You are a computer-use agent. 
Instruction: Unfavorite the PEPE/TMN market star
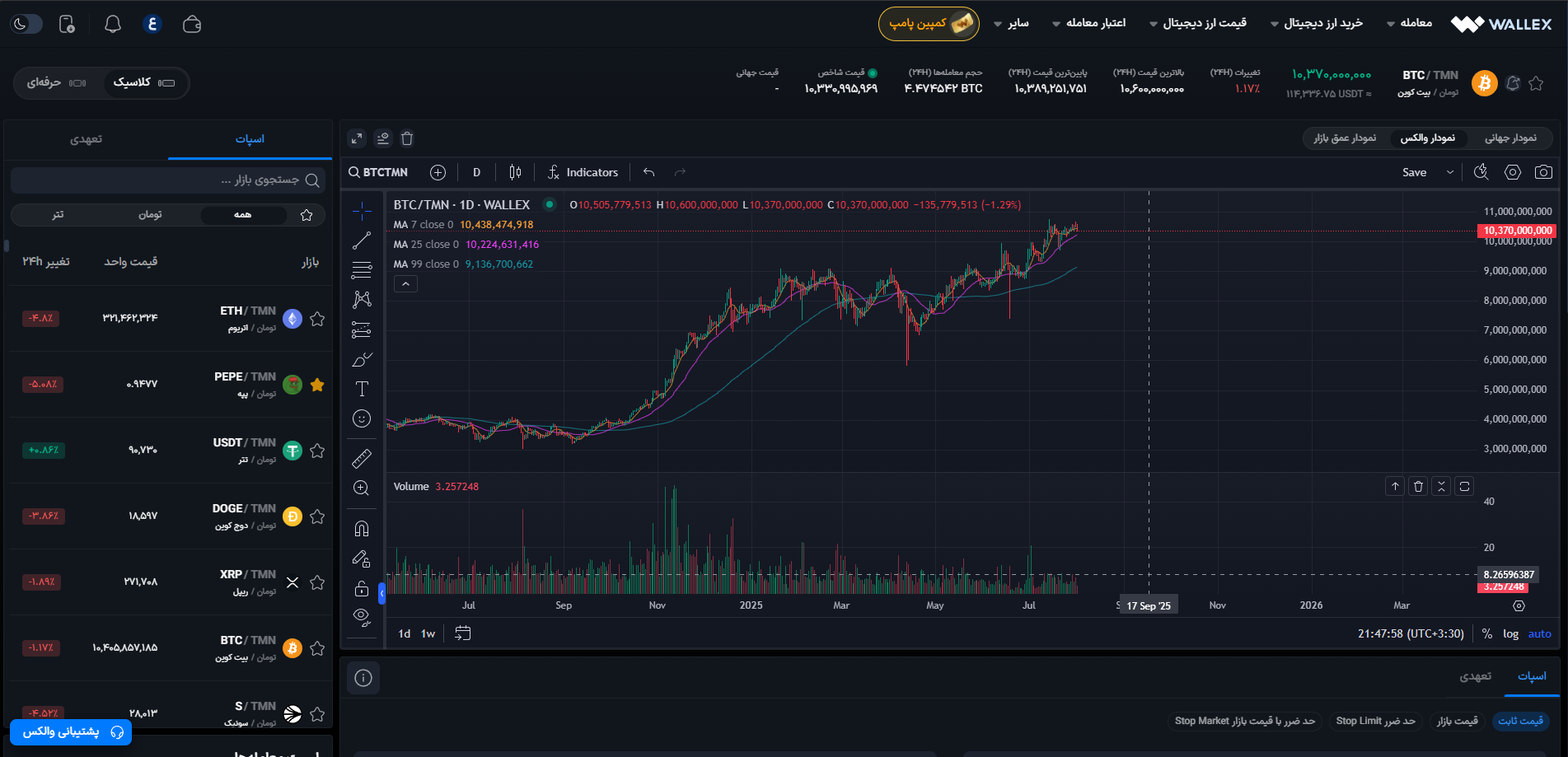click(x=317, y=385)
